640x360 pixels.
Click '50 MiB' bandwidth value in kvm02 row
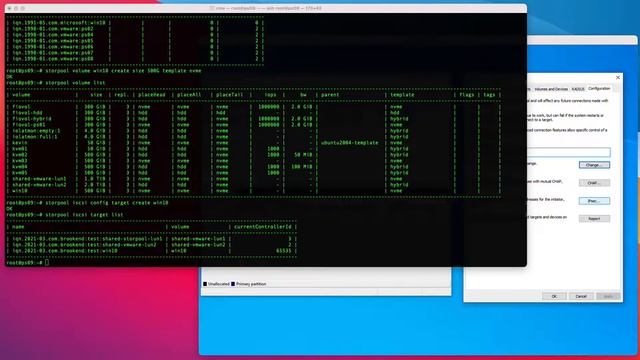pos(303,155)
